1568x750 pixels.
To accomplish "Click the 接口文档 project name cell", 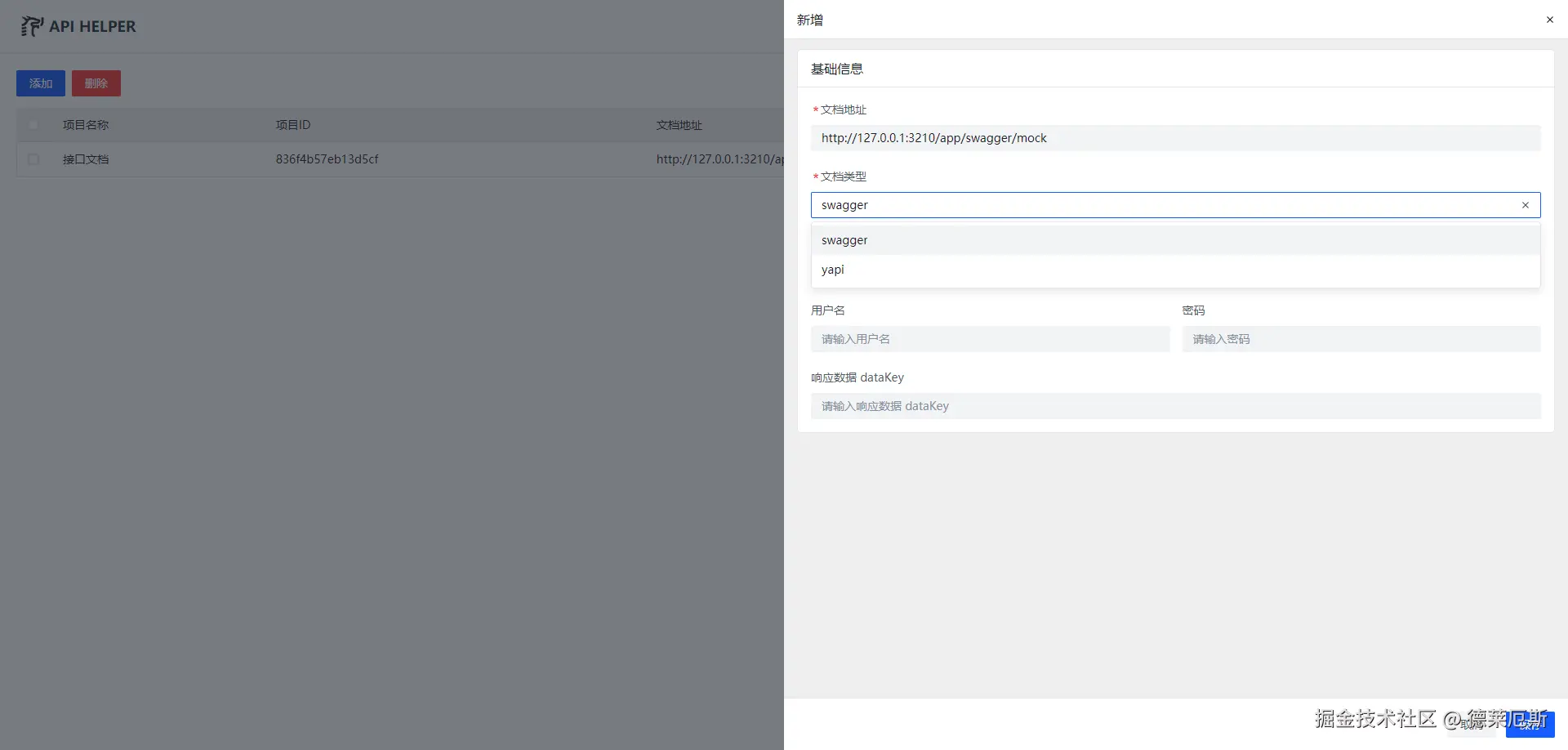I will point(86,159).
